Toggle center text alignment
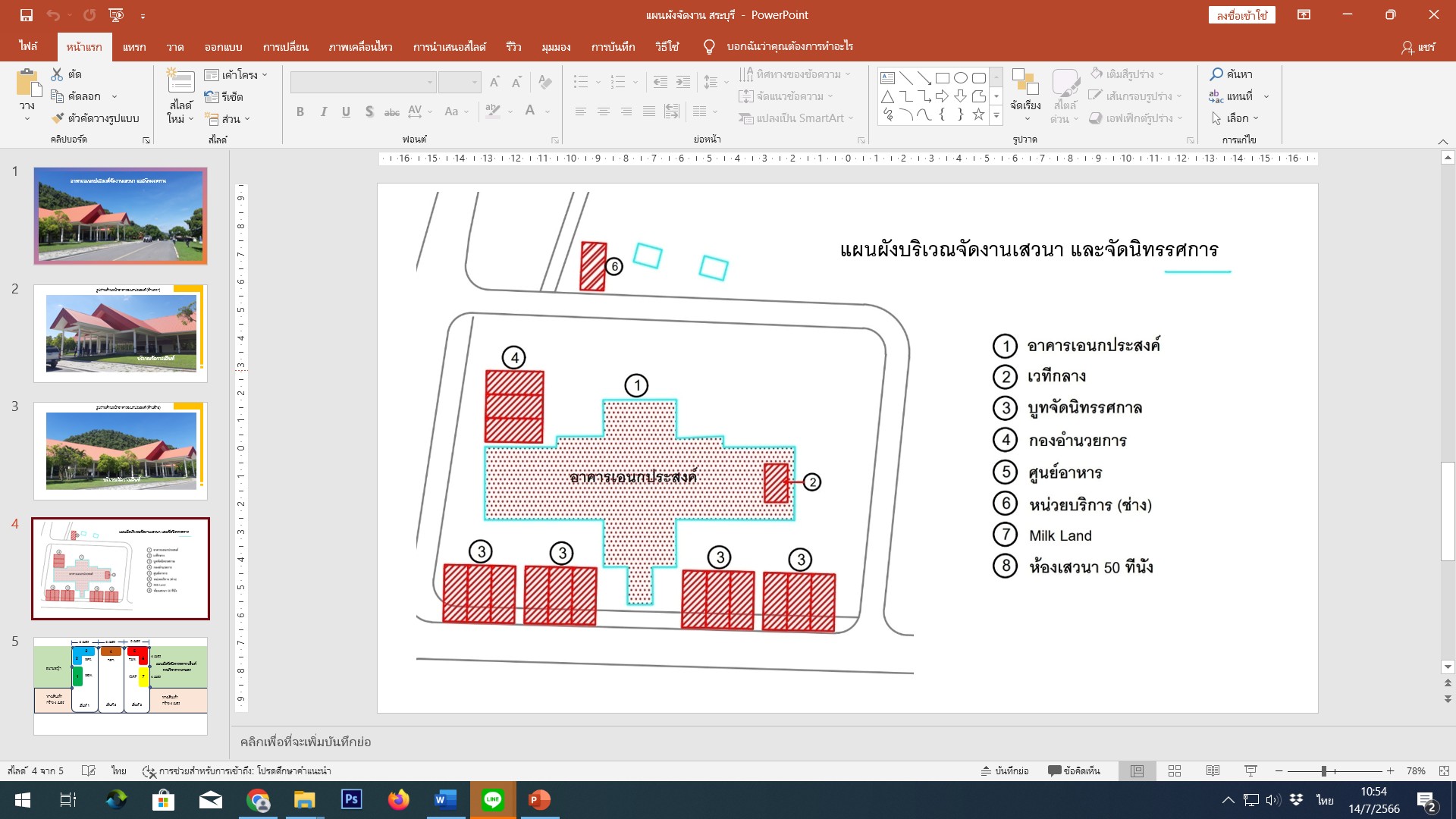Image resolution: width=1456 pixels, height=819 pixels. pyautogui.click(x=604, y=111)
